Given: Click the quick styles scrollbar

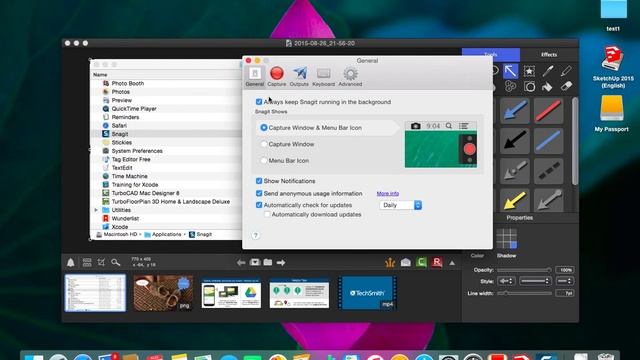Looking at the screenshot, I should (575, 141).
